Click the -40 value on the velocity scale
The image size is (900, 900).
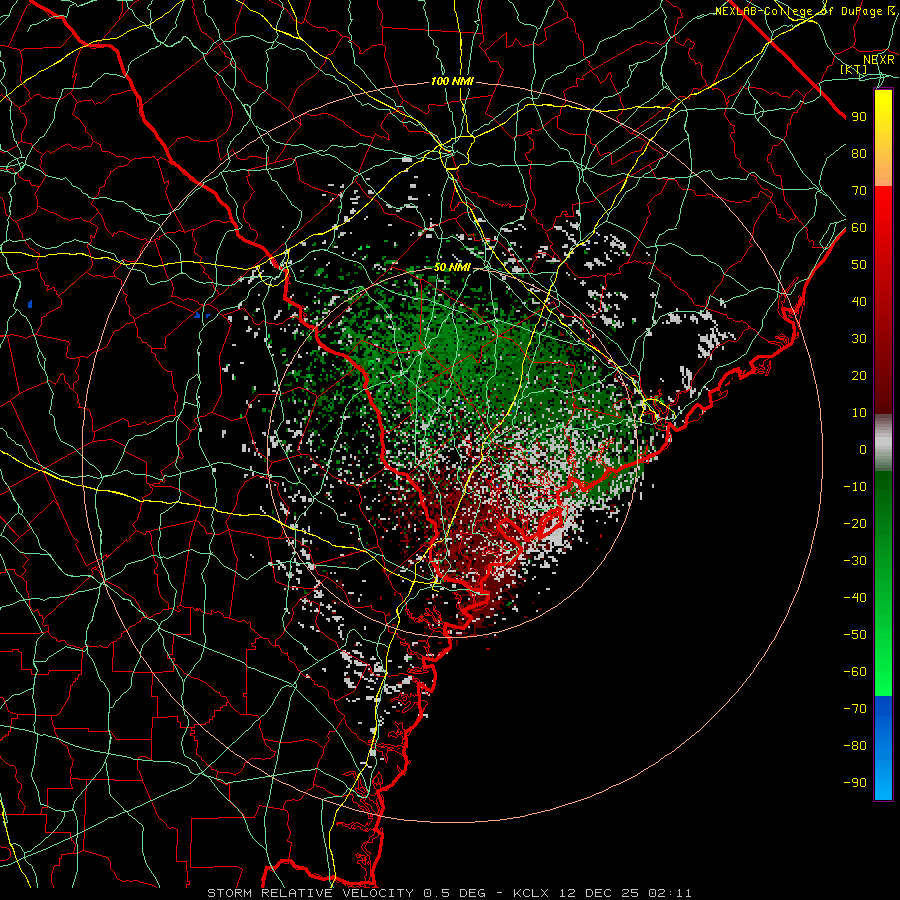coord(855,598)
